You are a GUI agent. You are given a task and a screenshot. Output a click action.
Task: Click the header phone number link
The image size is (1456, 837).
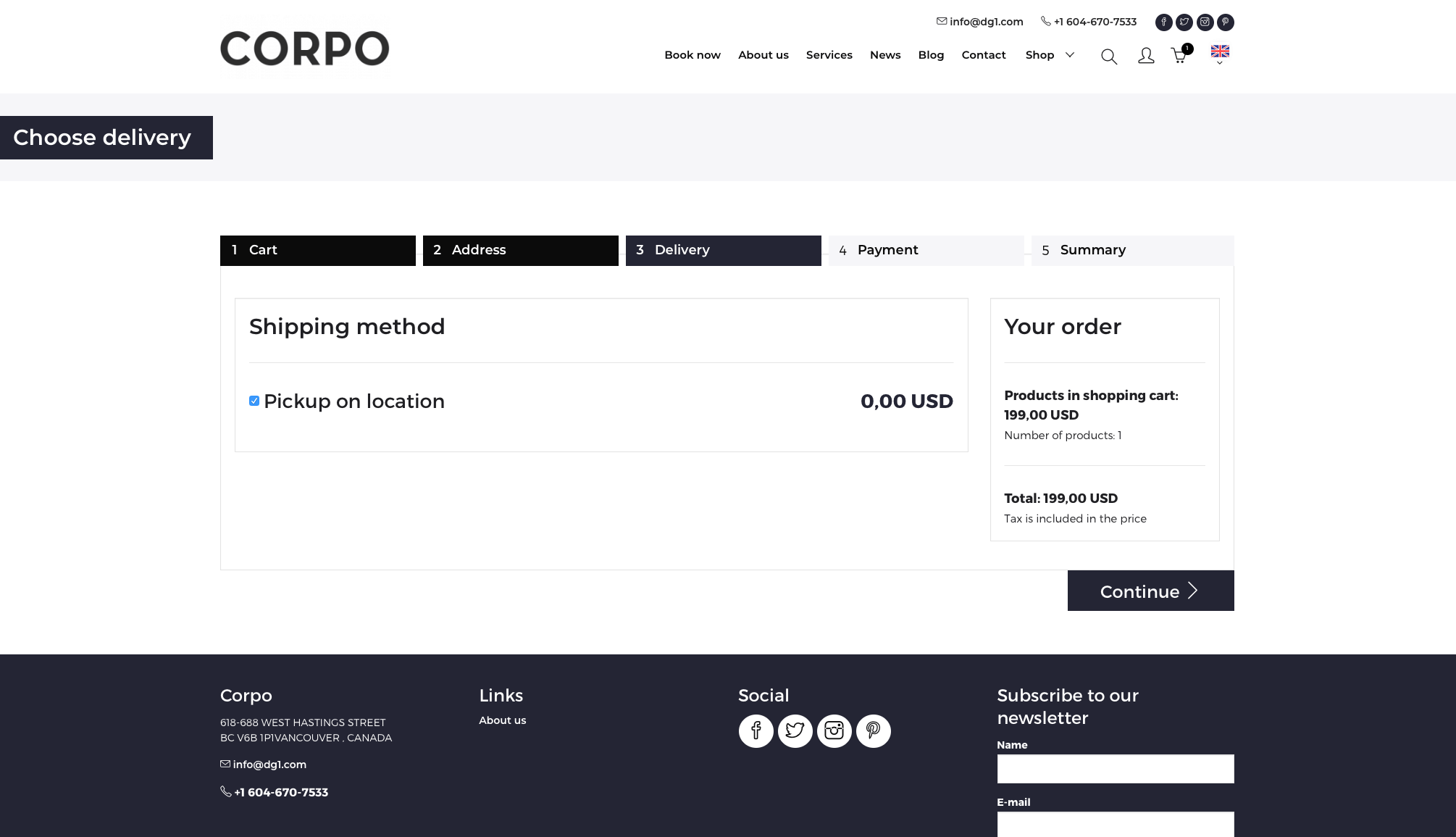[x=1089, y=22]
